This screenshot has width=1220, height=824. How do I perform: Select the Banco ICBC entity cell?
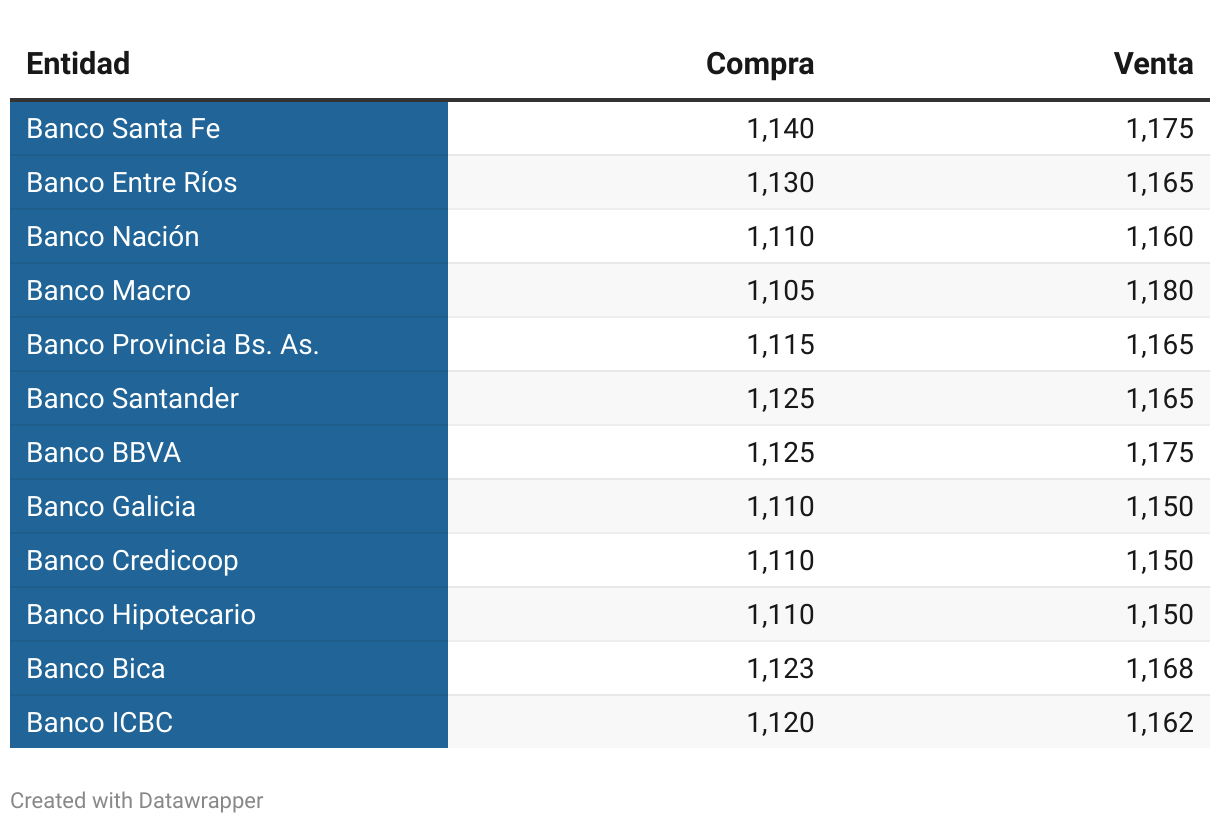coord(100,723)
